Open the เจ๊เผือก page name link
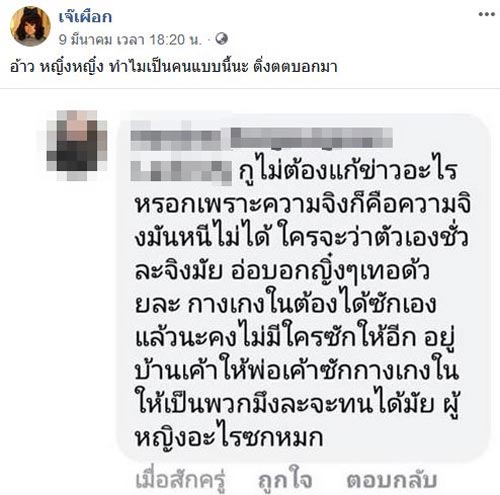This screenshot has height=495, width=500. pyautogui.click(x=85, y=16)
